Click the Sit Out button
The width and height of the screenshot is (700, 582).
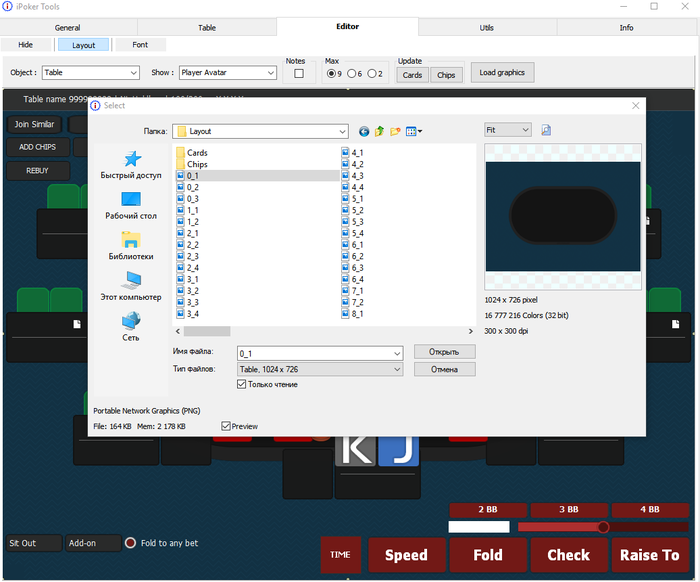tap(34, 543)
